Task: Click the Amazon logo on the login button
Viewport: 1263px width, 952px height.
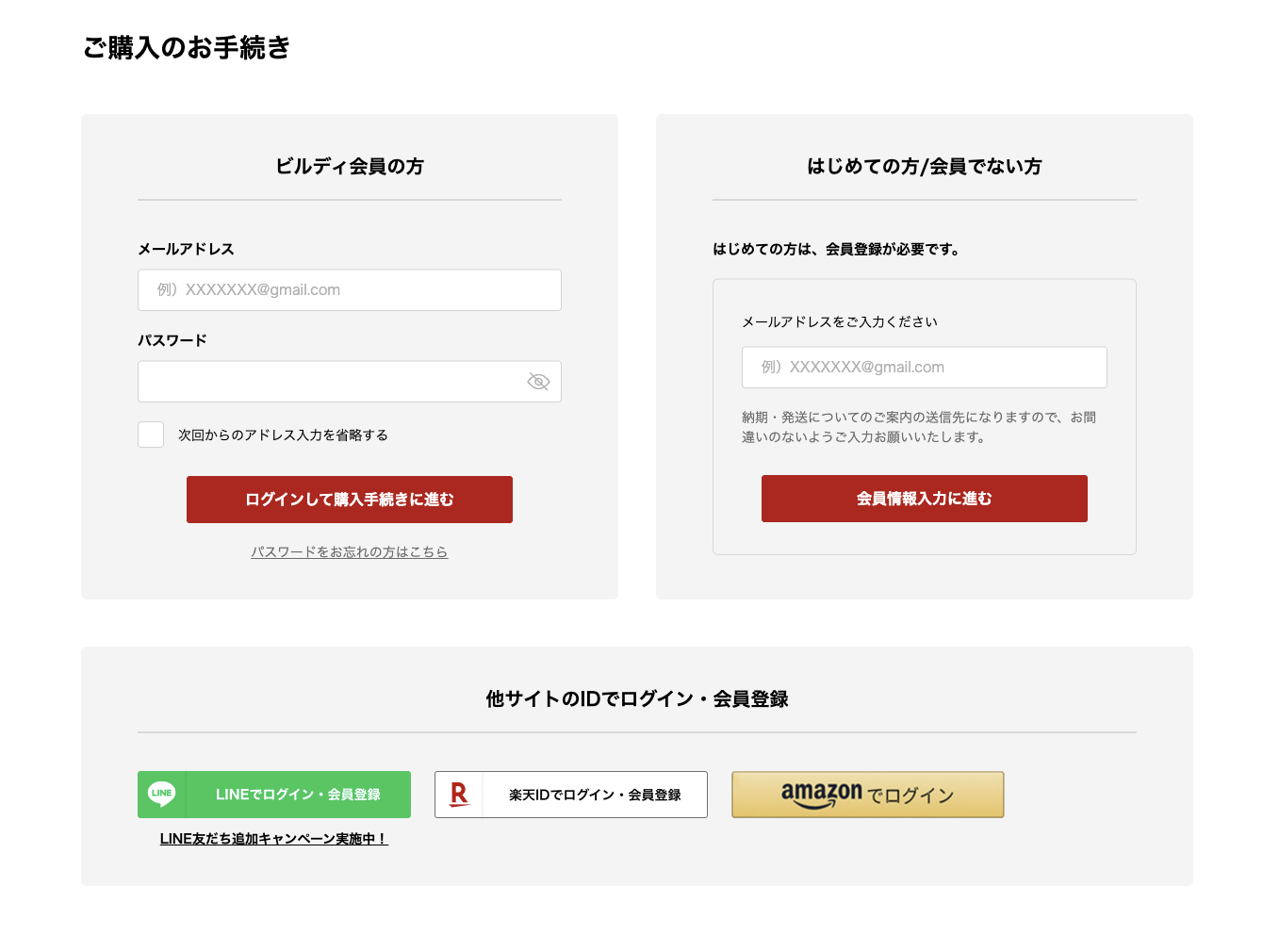Action: (821, 794)
